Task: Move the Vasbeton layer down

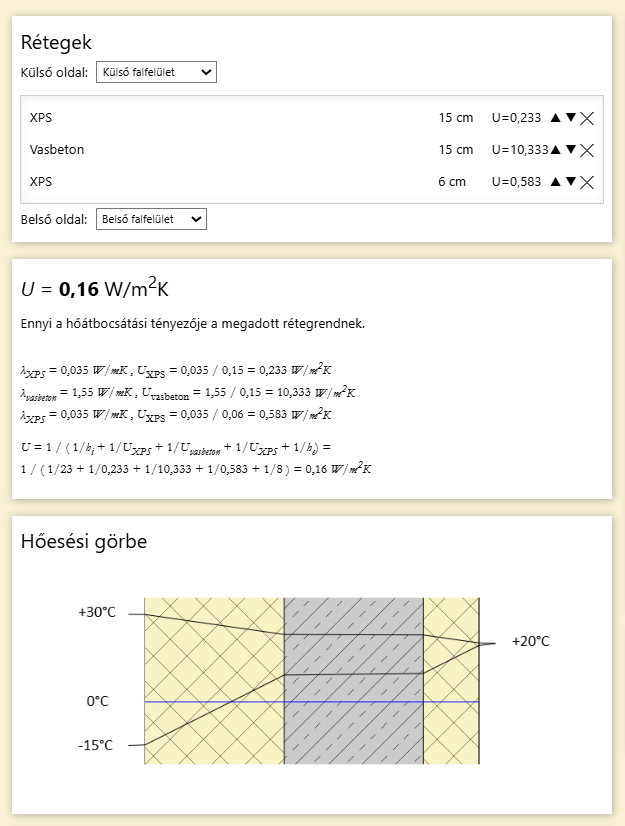Action: pos(571,150)
